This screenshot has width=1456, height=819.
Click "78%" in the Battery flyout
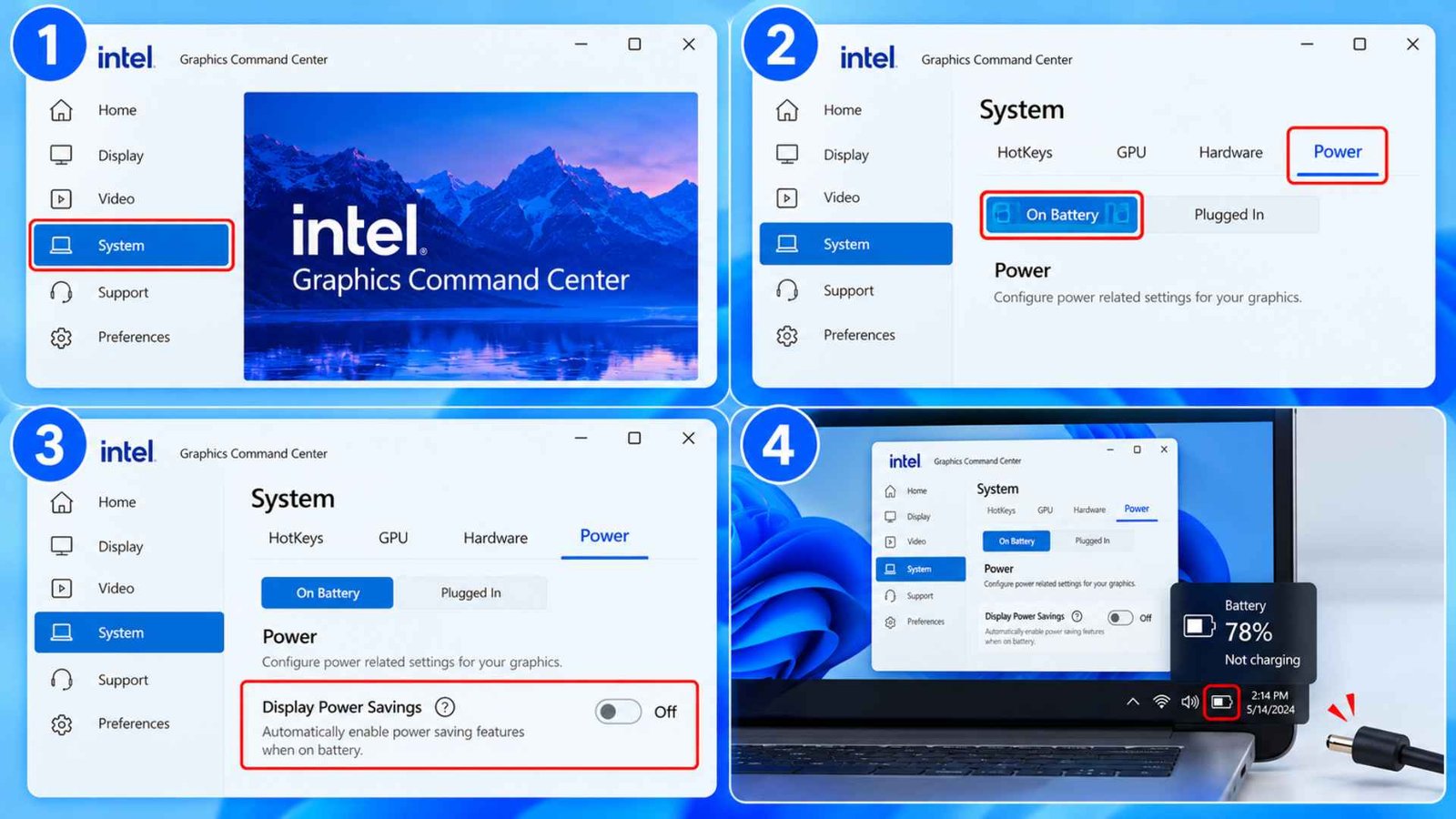[x=1249, y=632]
